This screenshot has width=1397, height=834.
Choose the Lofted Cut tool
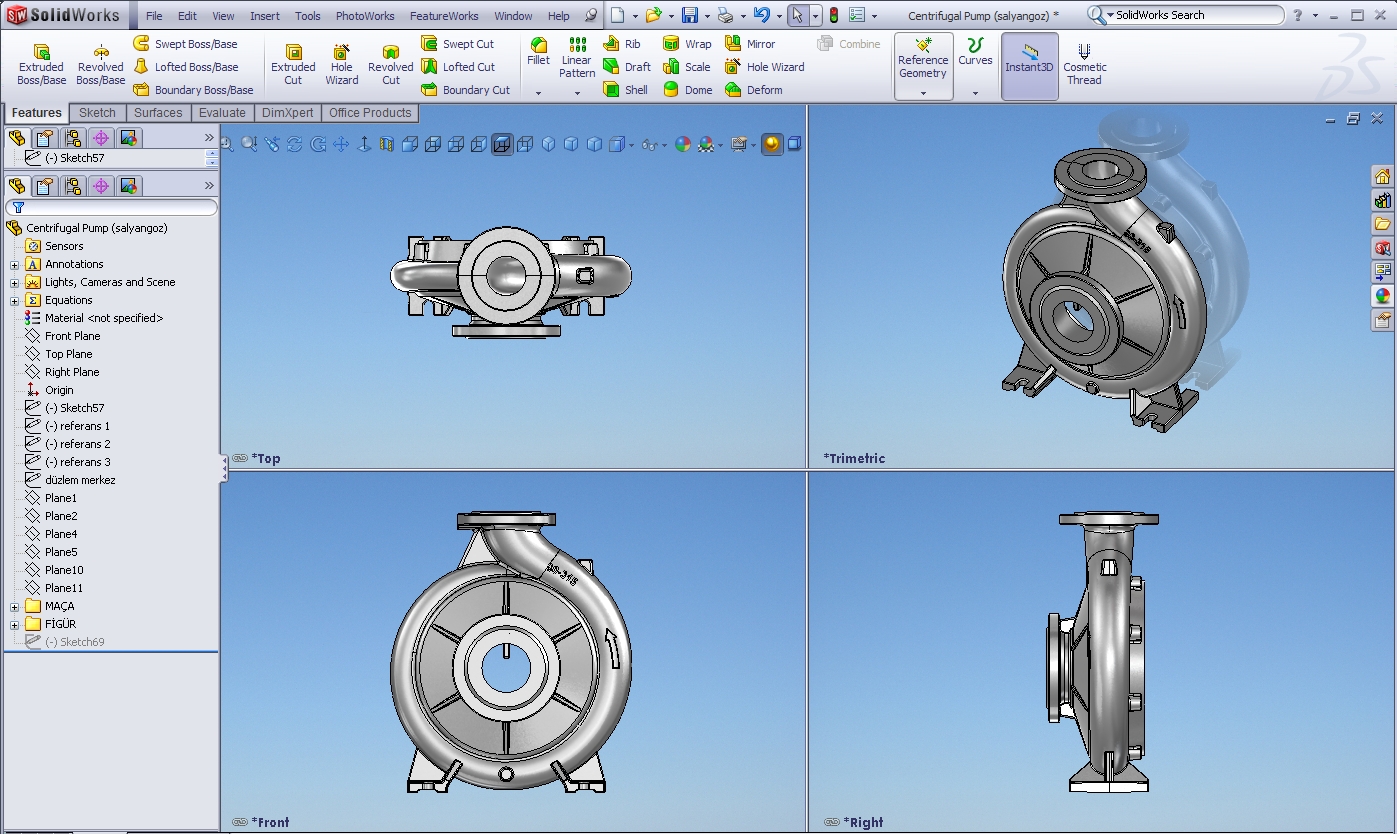point(457,67)
